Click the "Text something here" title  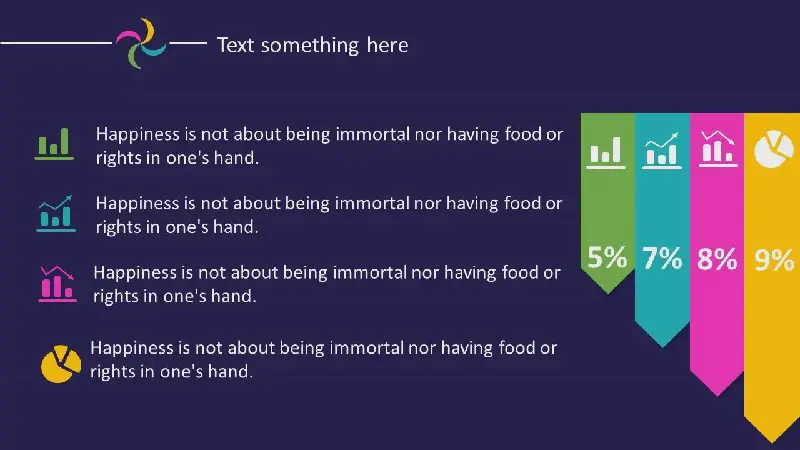coord(312,44)
